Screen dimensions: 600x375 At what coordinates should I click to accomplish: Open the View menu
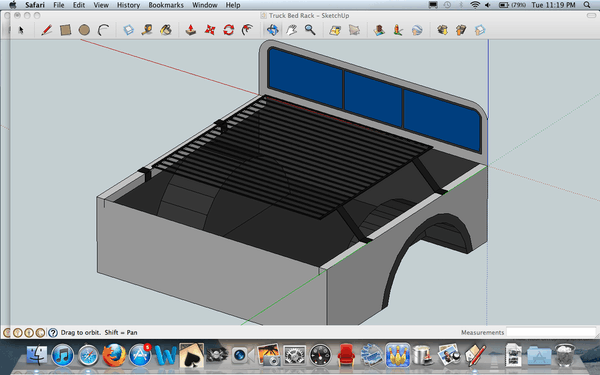point(101,5)
